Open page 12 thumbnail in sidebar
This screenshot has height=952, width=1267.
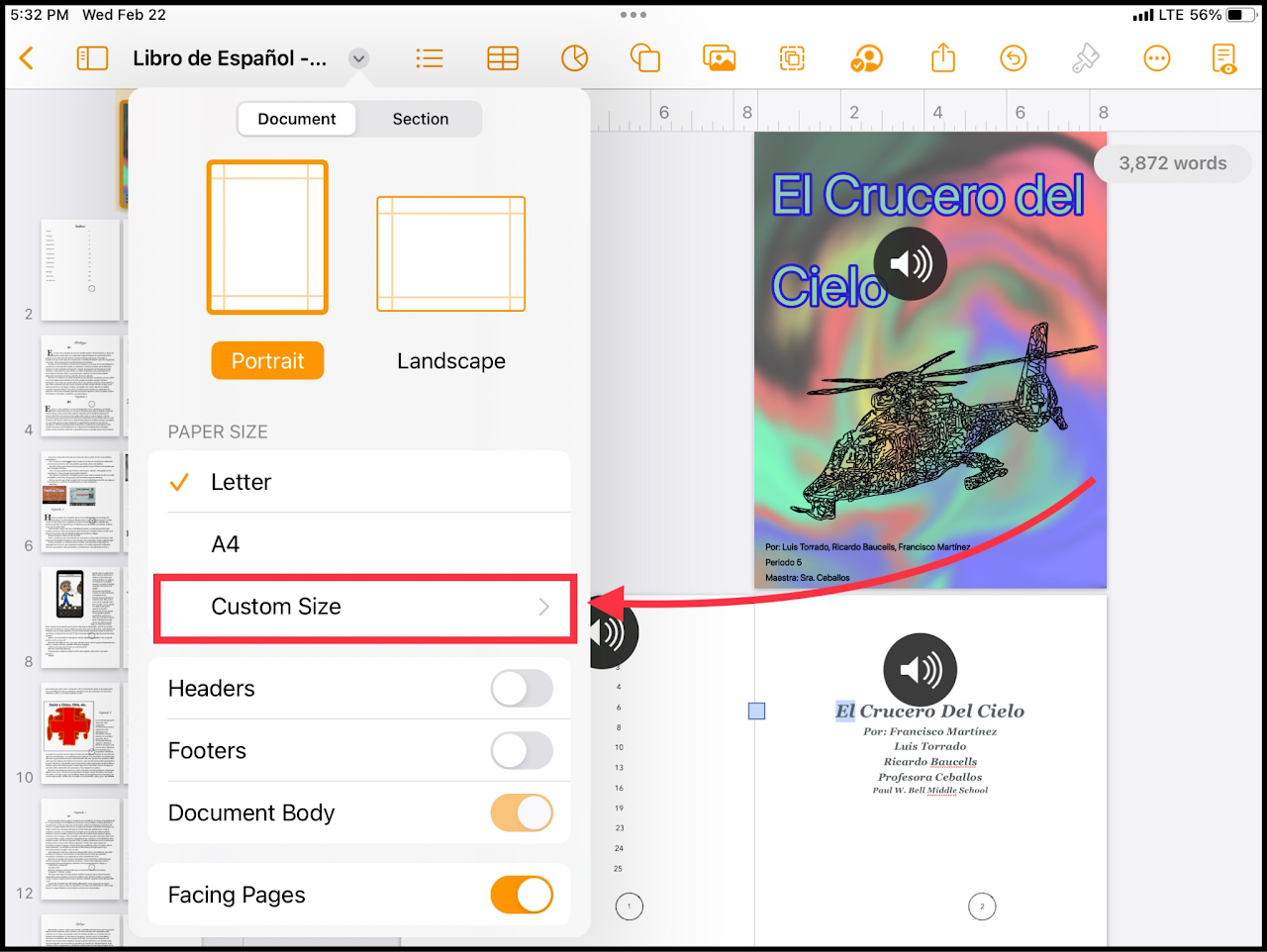click(81, 849)
